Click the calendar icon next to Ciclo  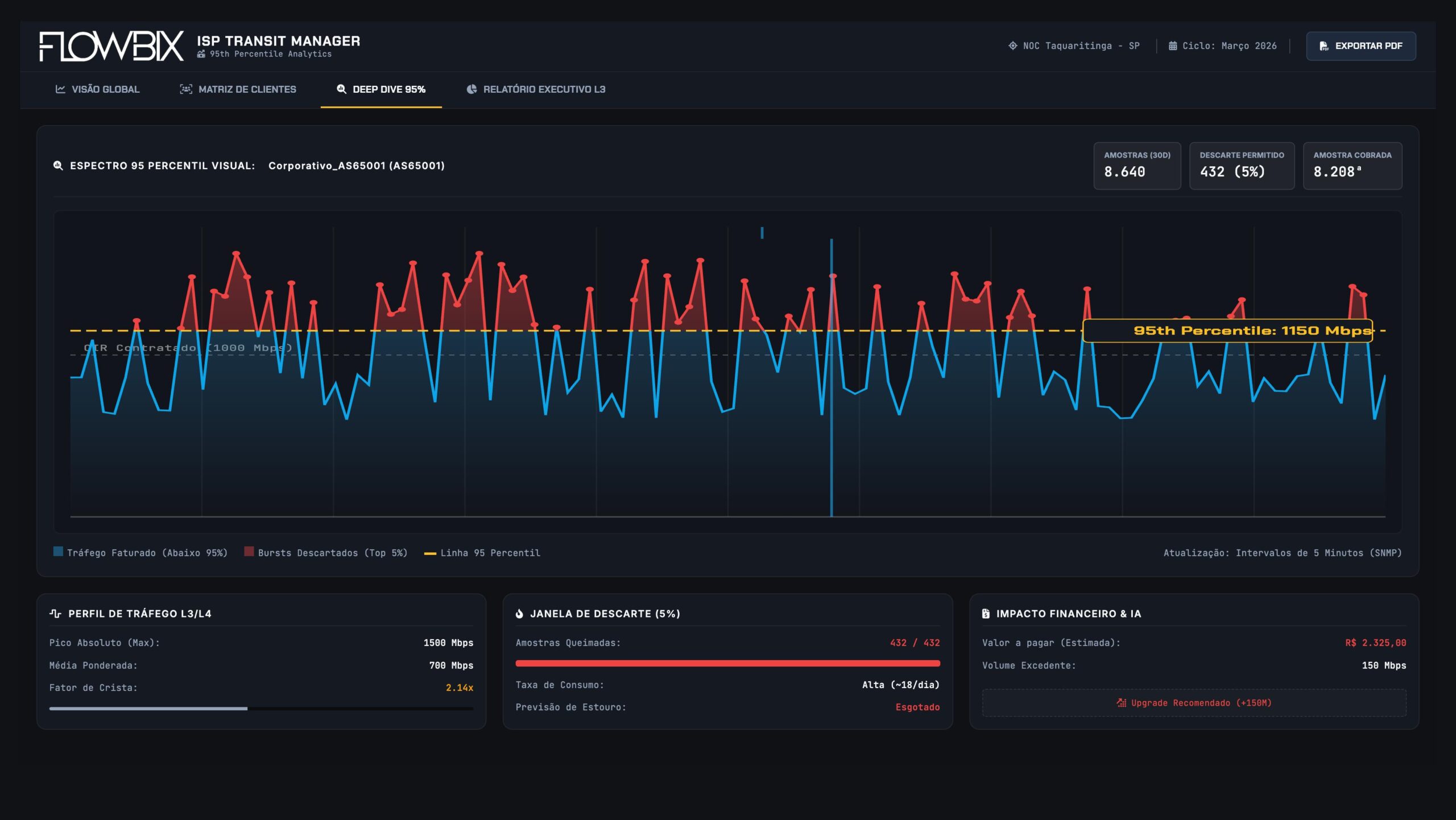pos(1173,46)
